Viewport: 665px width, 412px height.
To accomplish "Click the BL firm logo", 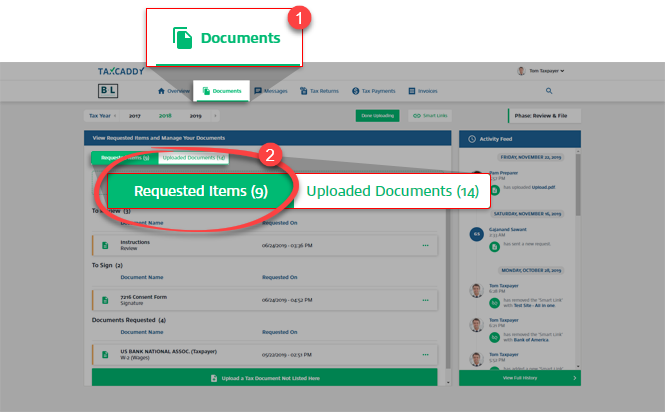I will click(x=108, y=91).
